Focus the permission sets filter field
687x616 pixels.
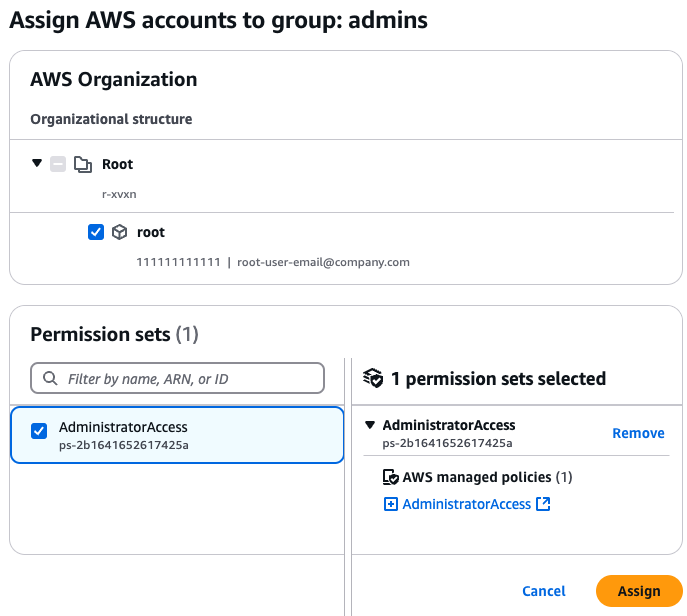pyautogui.click(x=177, y=378)
